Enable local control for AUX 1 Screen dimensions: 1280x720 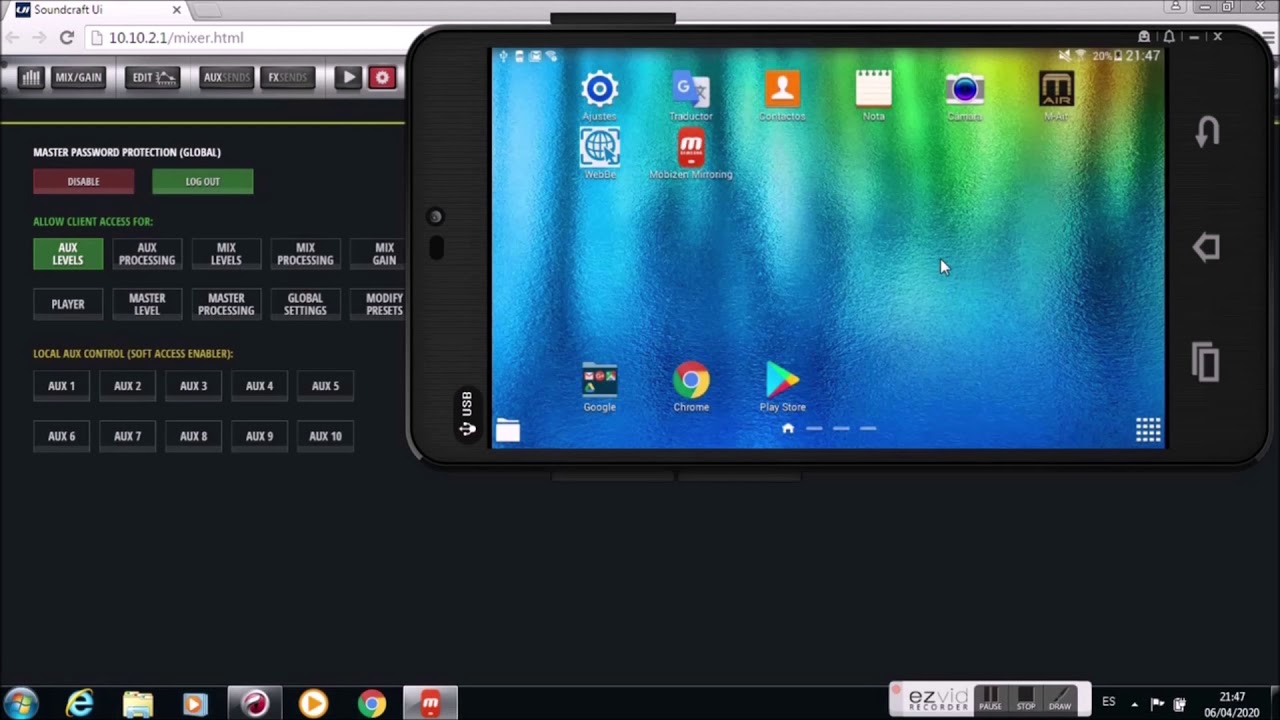(x=61, y=386)
